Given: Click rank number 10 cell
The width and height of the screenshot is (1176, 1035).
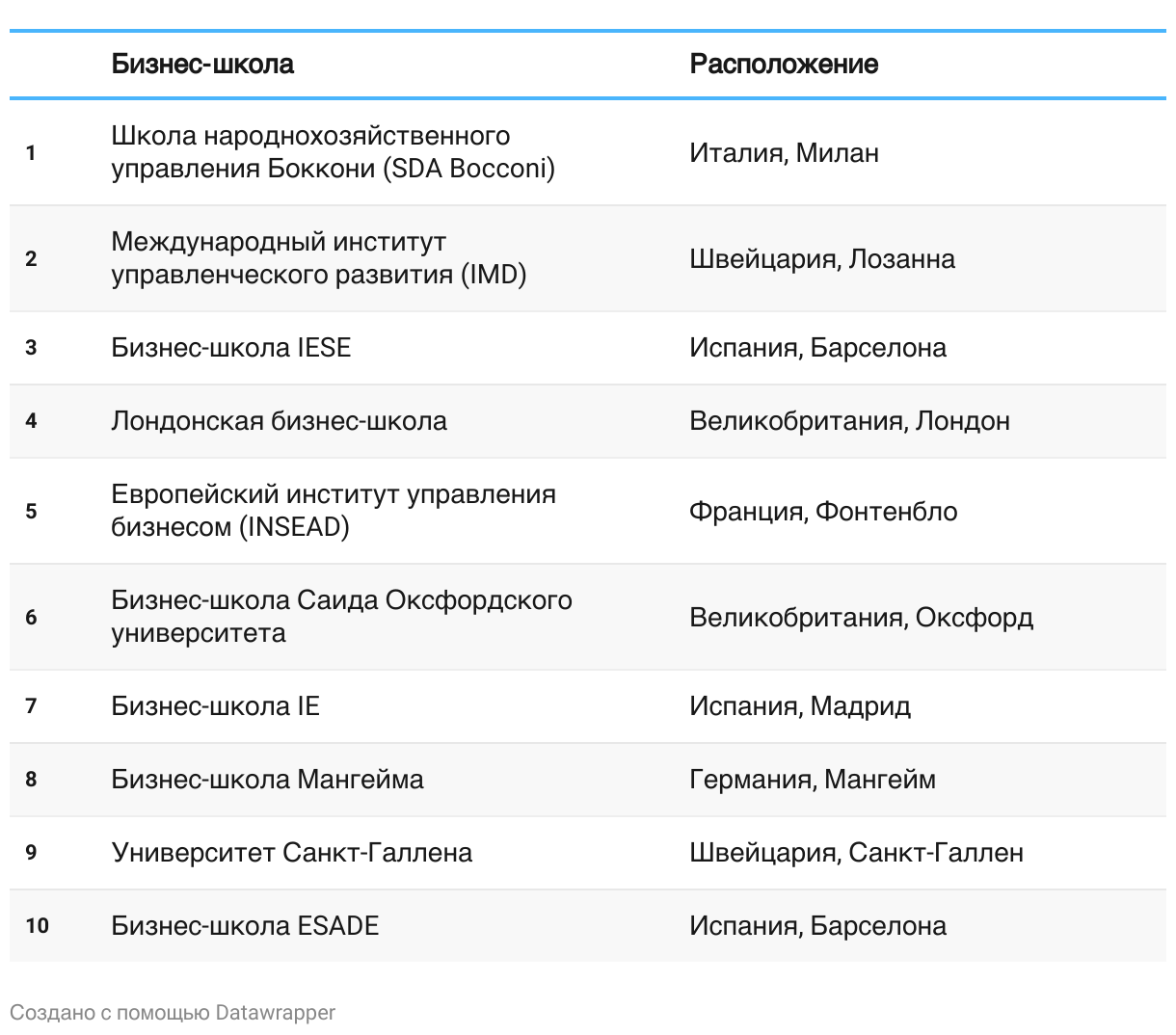Looking at the screenshot, I should pos(38,925).
